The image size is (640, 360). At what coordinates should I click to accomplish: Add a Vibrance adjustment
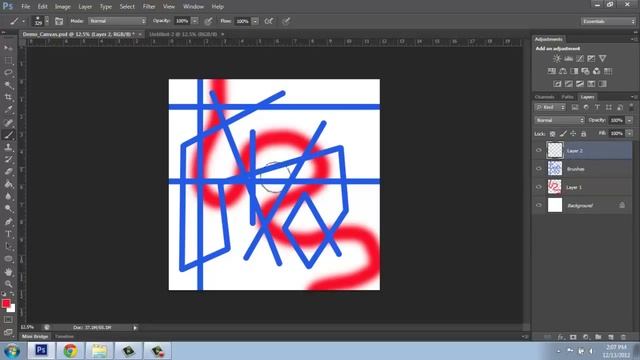[x=602, y=59]
